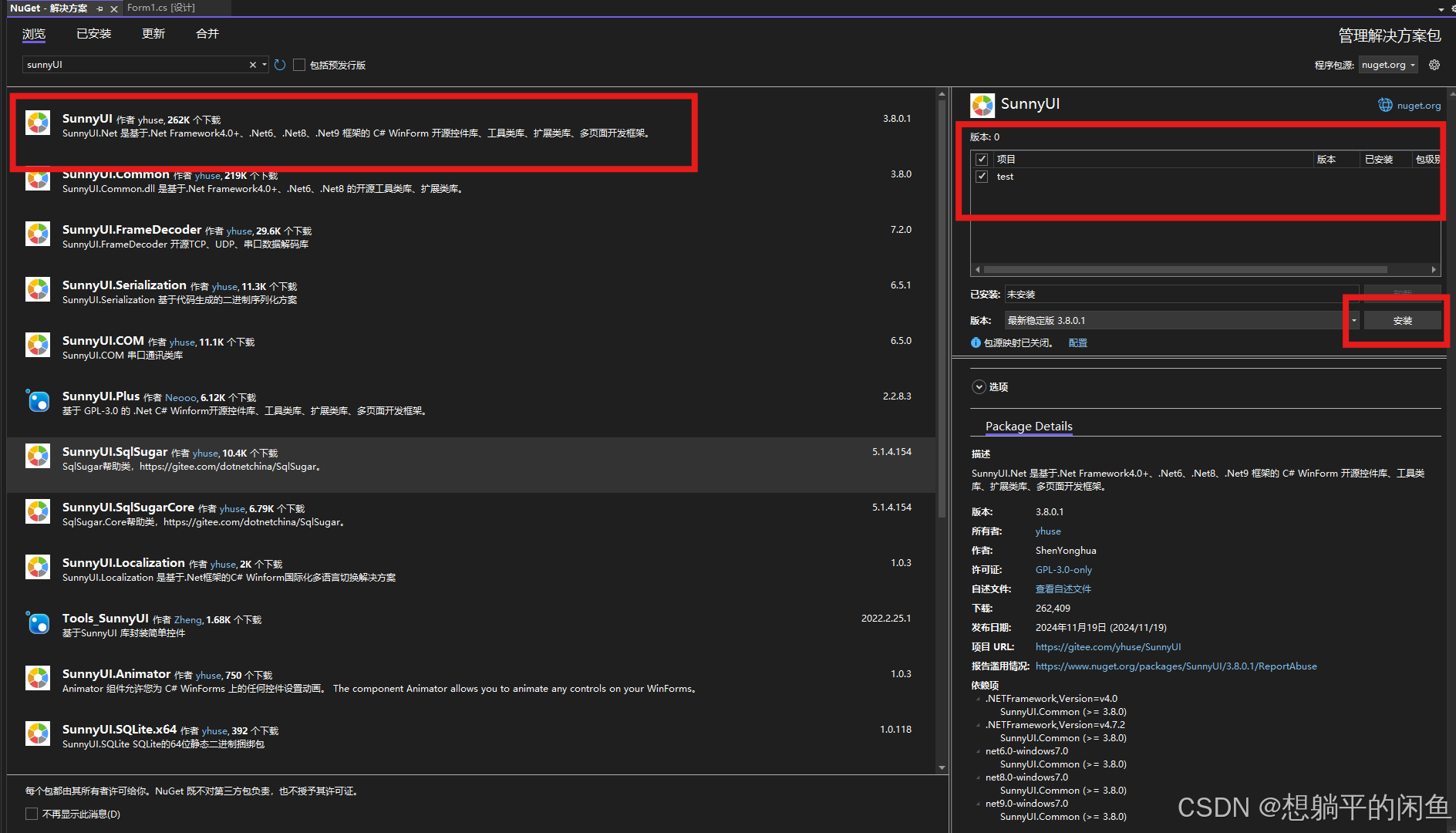The width and height of the screenshot is (1456, 833).
Task: Click the Neooo author link on SunnyUI.Plus
Action: pyautogui.click(x=180, y=398)
